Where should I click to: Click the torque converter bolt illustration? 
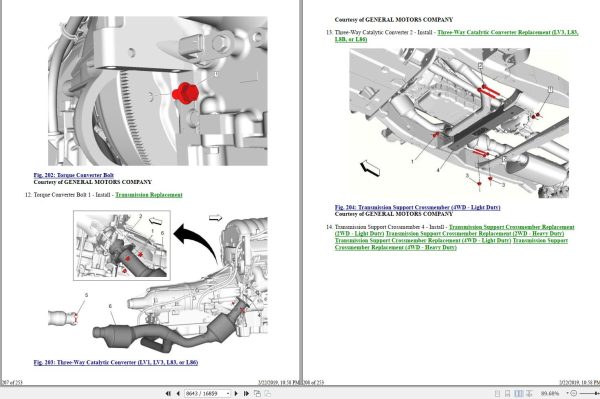(158, 91)
